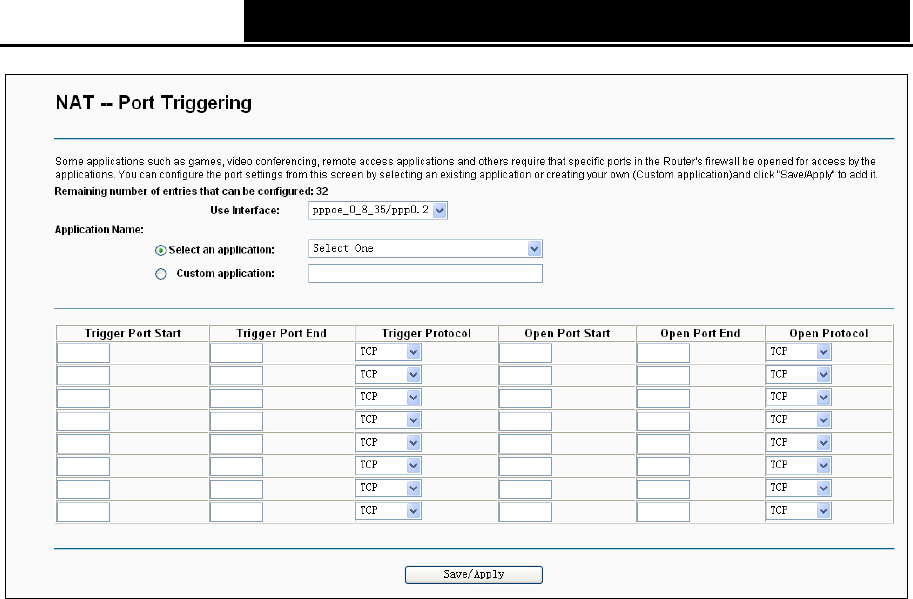Click sixth row Trigger Port End field
Viewport: 913px width, 599px height.
pos(236,466)
